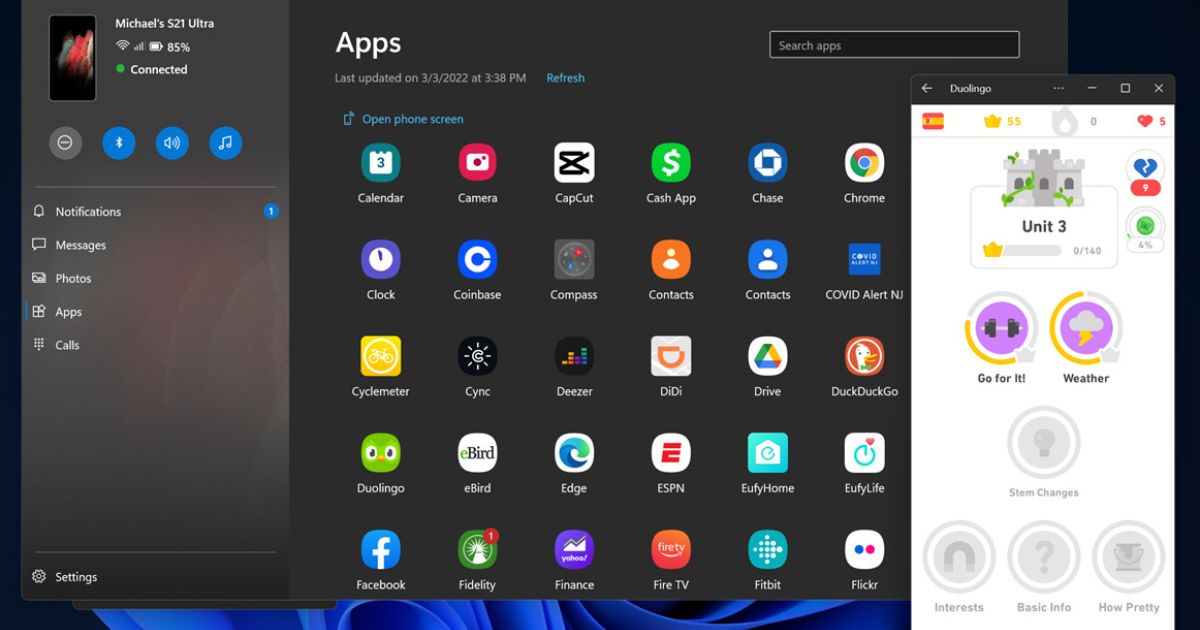
Task: Open the Calendar app
Action: point(380,163)
